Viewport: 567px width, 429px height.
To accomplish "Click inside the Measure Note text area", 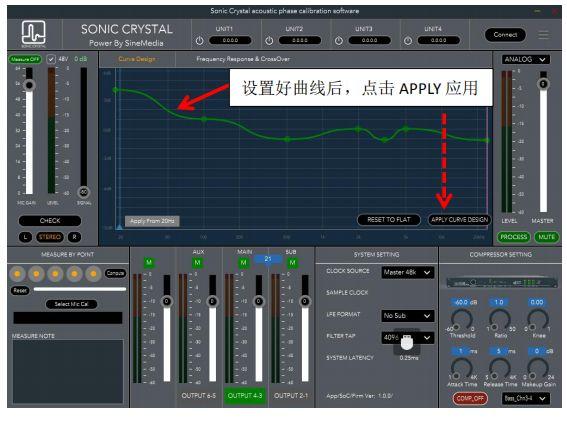I will [x=68, y=371].
